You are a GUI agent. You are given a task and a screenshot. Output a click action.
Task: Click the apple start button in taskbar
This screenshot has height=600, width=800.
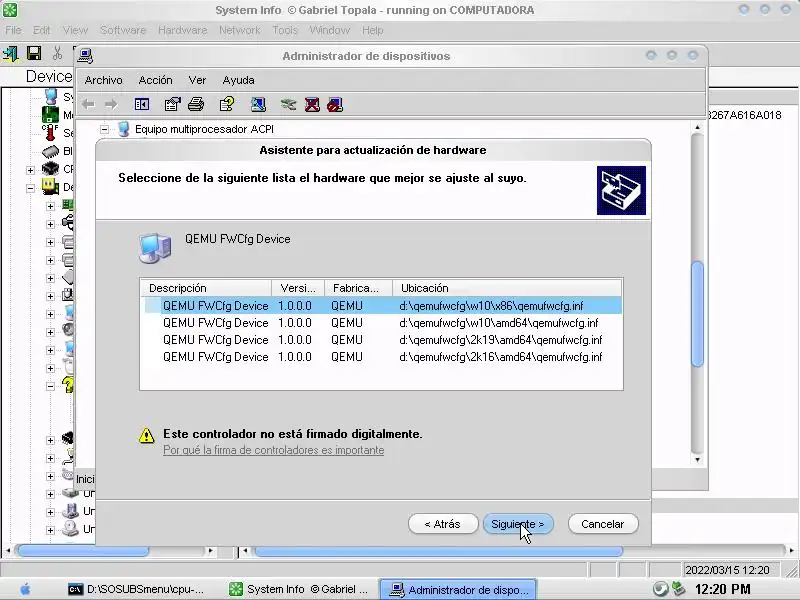[x=25, y=589]
